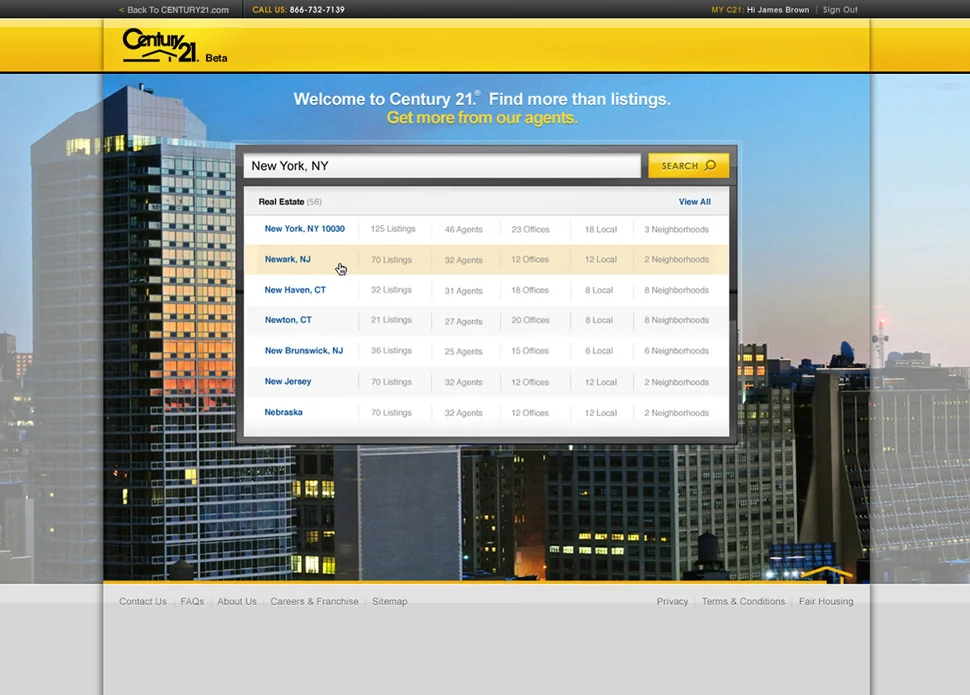Click 70 Listings in New Jersey row
Viewport: 970px width, 695px height.
[391, 382]
